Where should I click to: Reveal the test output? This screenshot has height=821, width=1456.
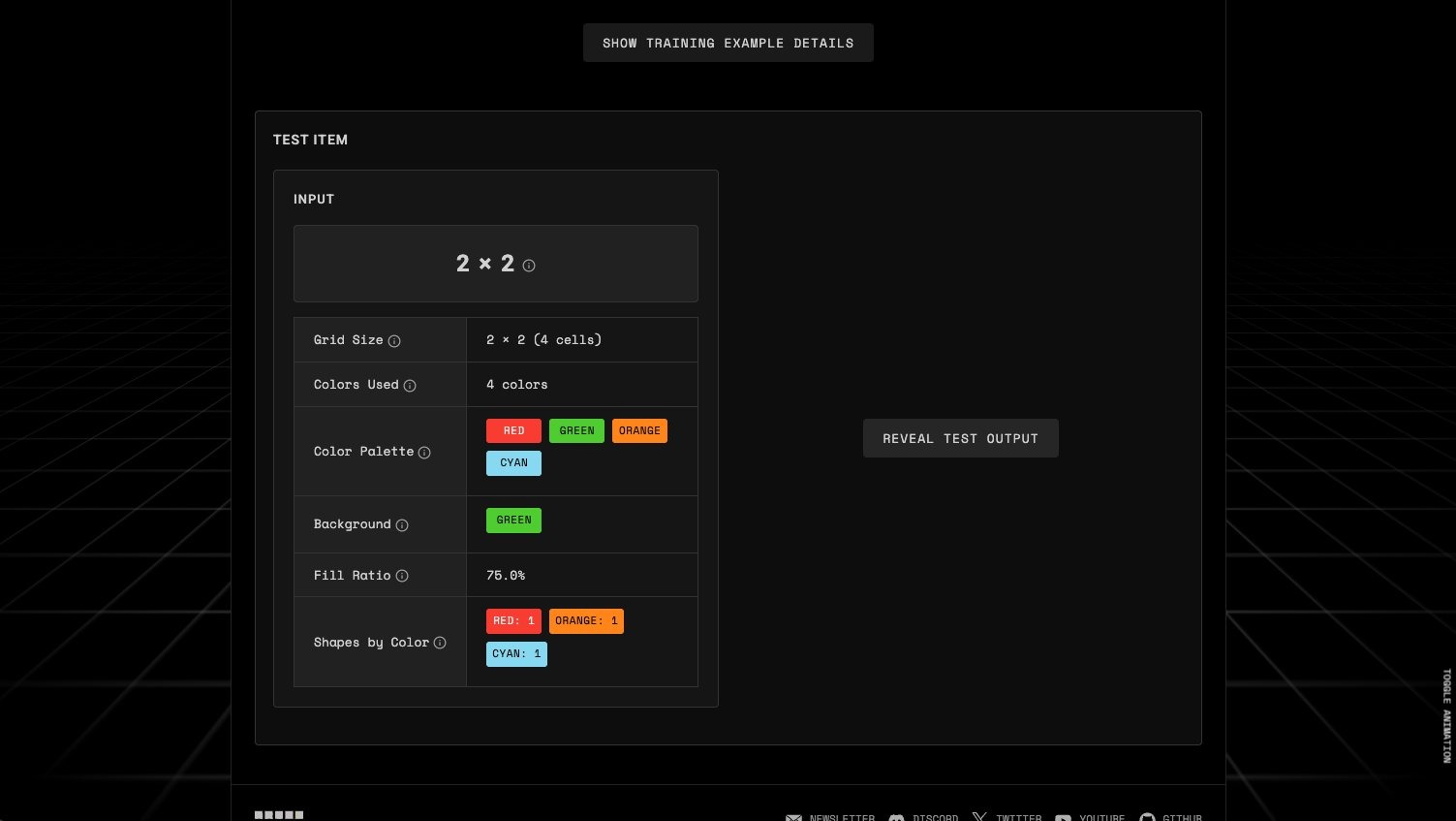[960, 438]
